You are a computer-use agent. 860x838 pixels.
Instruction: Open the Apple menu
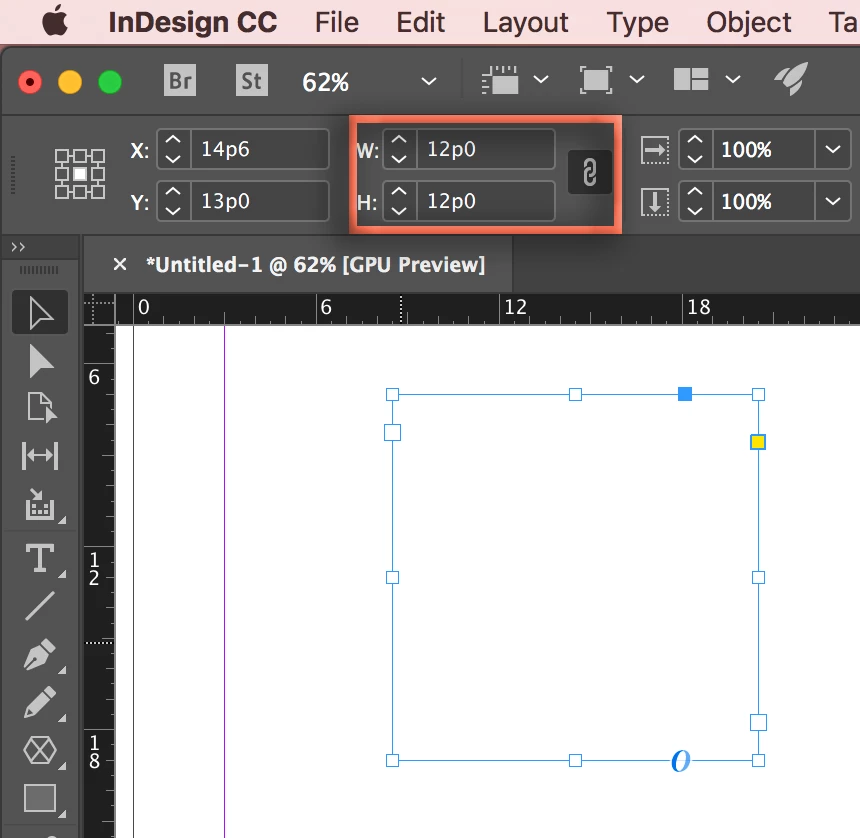click(x=55, y=22)
